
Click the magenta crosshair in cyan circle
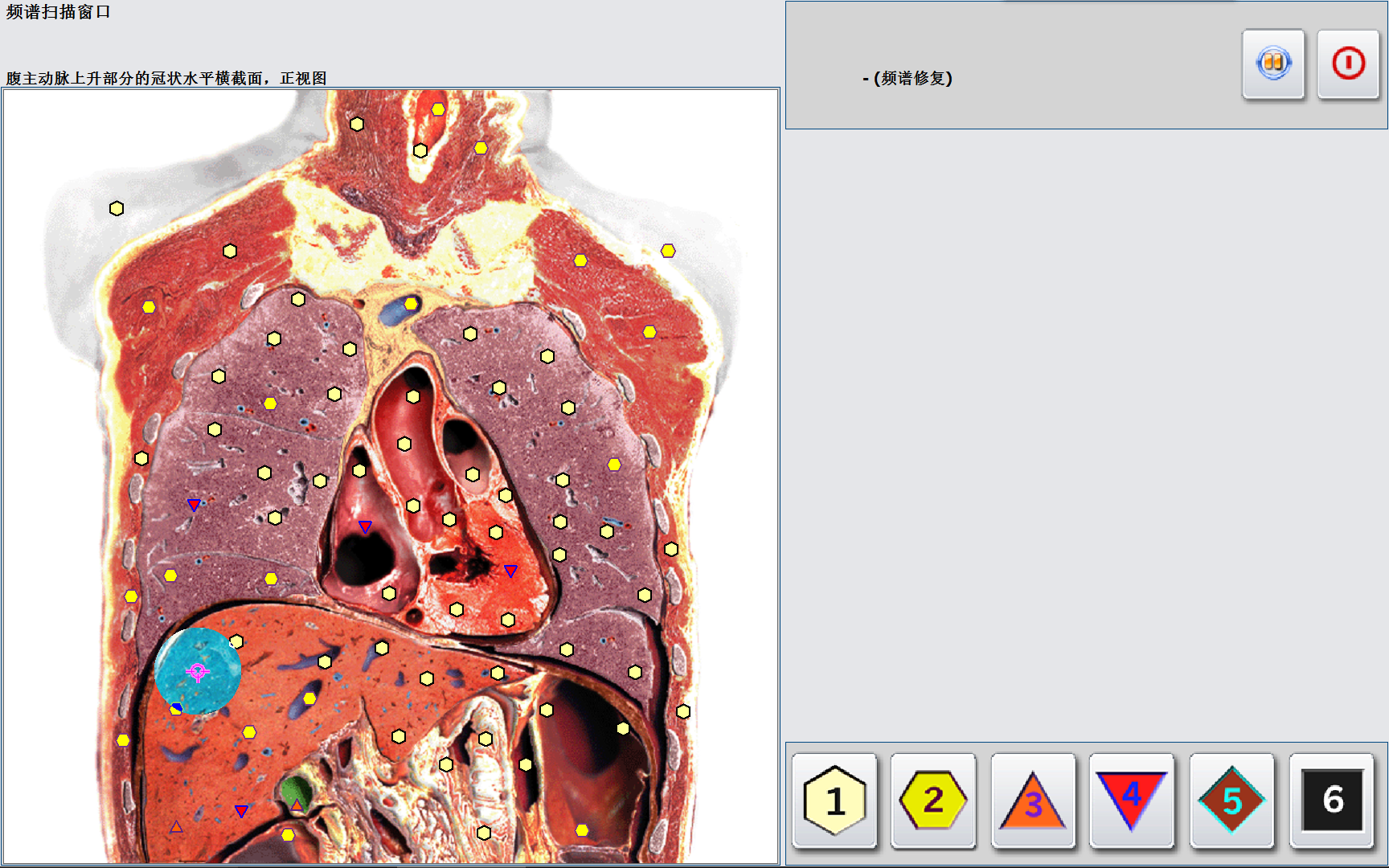(x=198, y=671)
